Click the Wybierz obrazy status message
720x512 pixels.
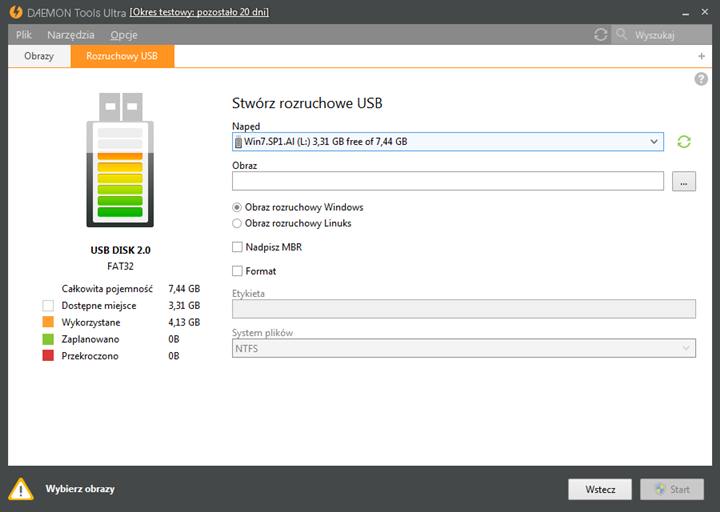pyautogui.click(x=80, y=489)
